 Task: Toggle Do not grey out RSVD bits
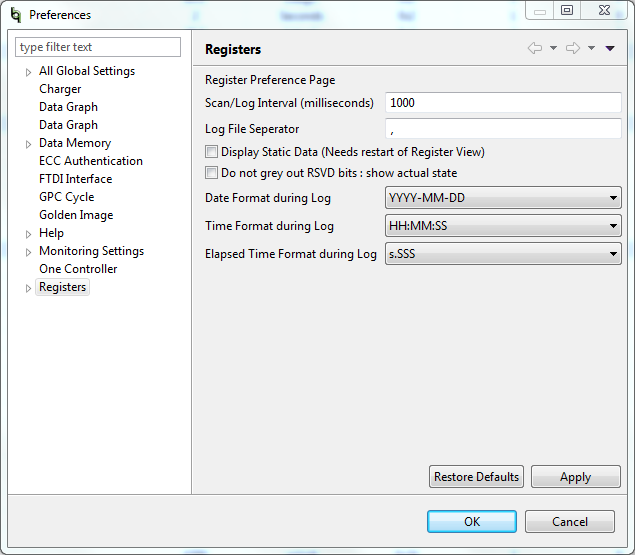(x=211, y=173)
